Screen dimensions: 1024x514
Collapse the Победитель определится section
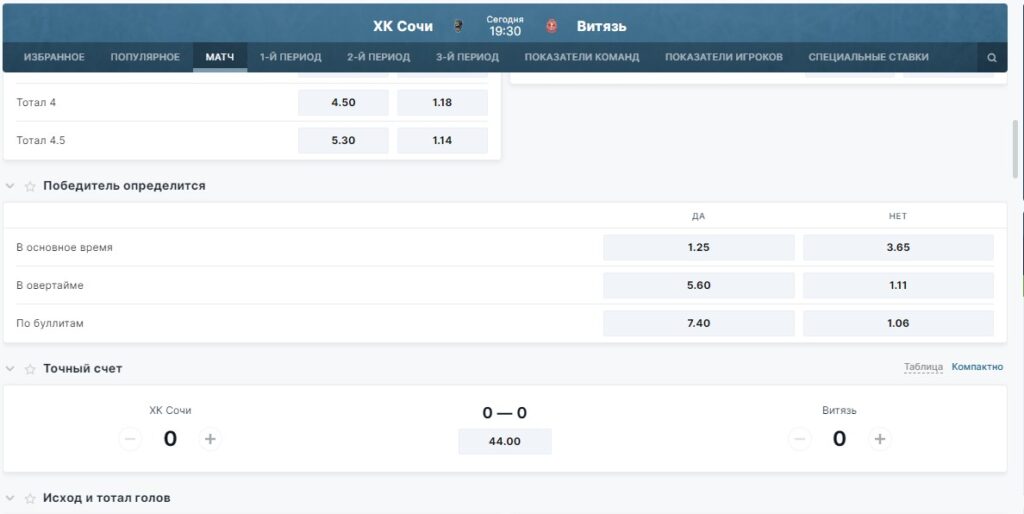click(x=10, y=186)
